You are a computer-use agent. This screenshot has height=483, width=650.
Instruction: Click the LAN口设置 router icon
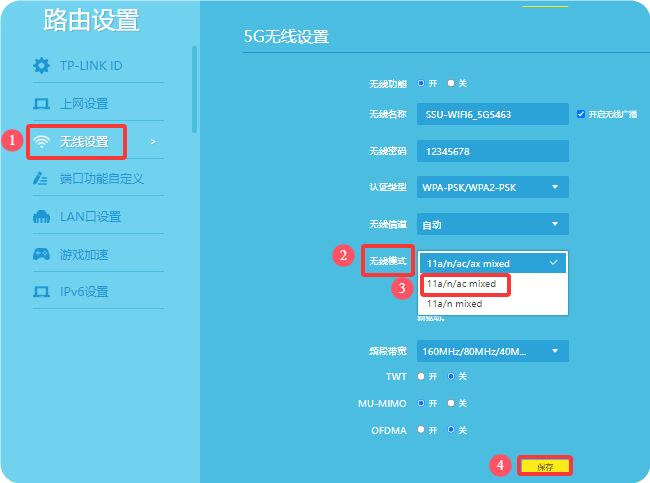[x=41, y=217]
